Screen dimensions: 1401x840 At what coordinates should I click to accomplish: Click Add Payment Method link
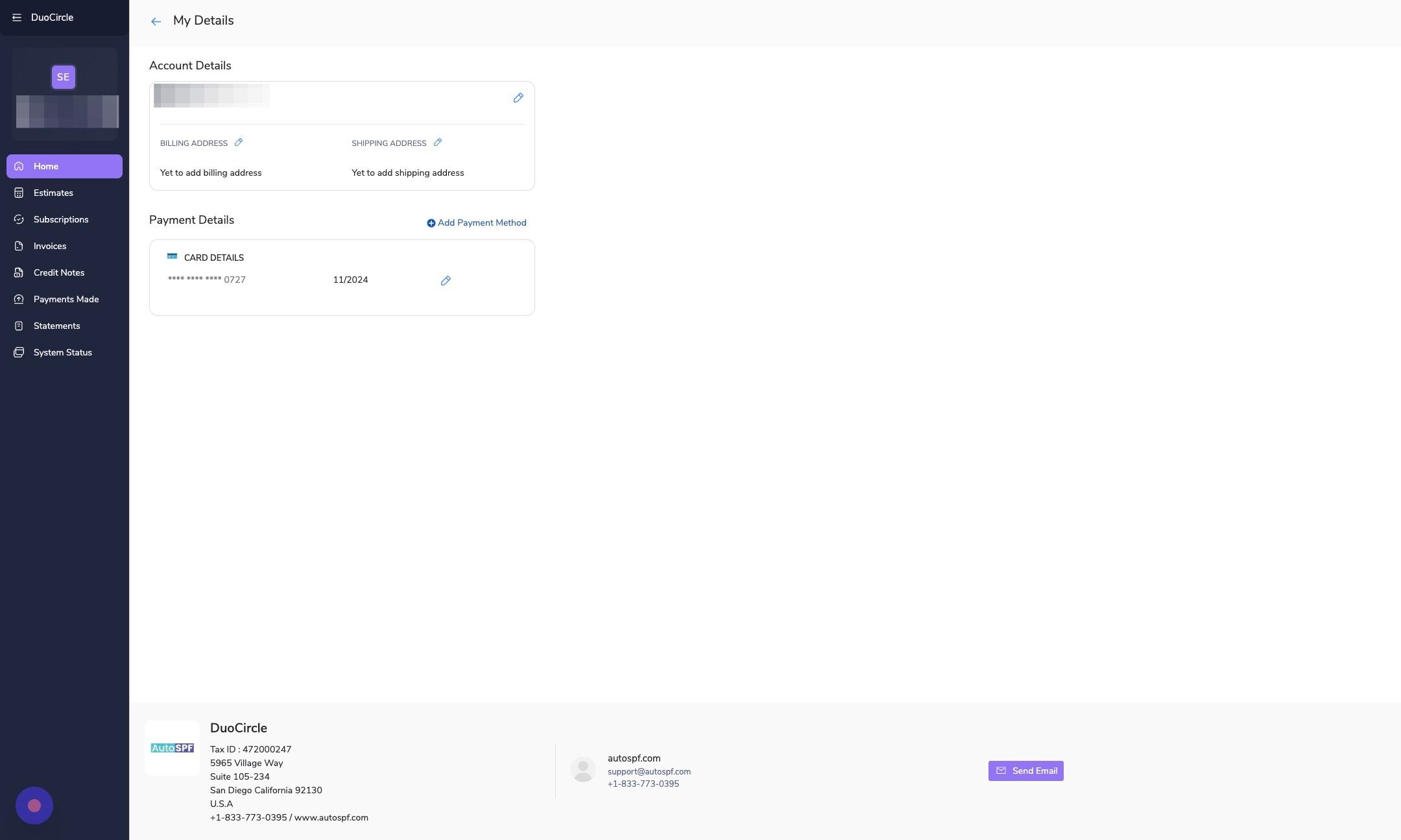[477, 222]
